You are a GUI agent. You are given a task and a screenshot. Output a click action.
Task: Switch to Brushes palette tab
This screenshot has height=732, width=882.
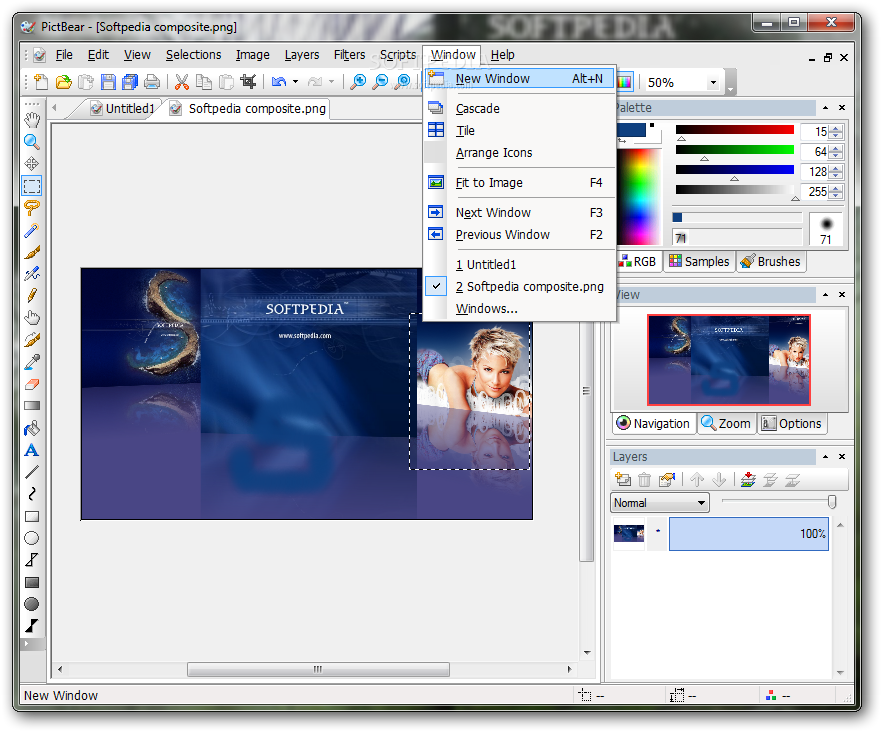tap(771, 262)
